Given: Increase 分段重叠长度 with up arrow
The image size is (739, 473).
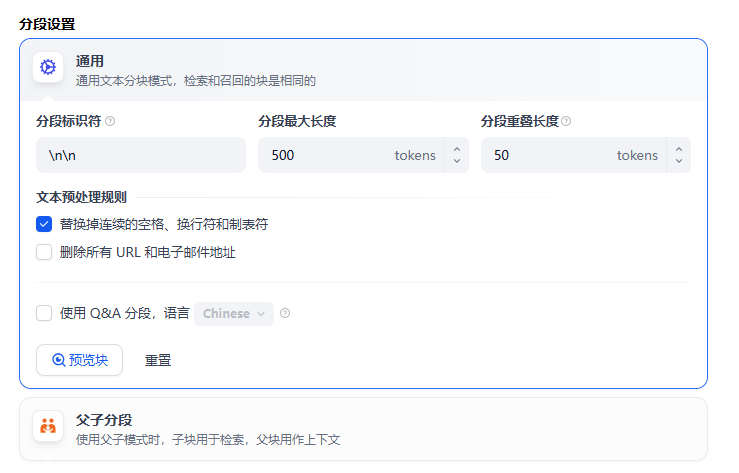Looking at the screenshot, I should pos(679,149).
